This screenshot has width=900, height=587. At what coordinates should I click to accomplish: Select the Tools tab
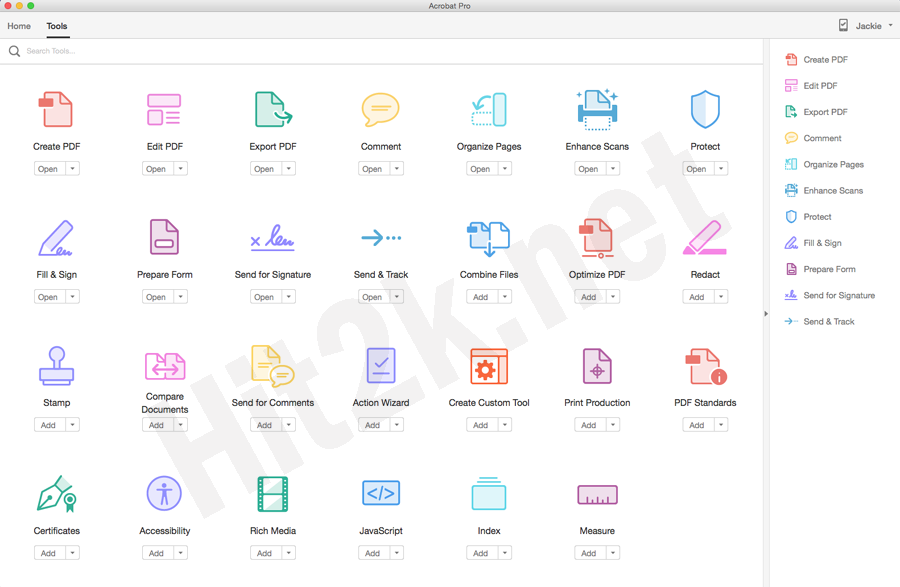pyautogui.click(x=57, y=26)
